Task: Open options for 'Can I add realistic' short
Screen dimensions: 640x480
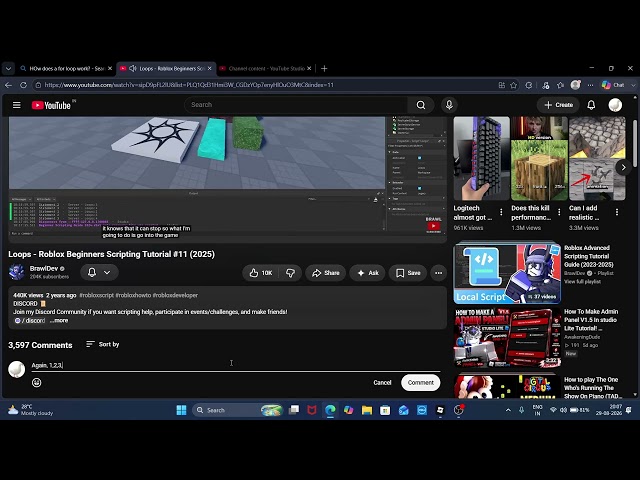Action: click(617, 212)
